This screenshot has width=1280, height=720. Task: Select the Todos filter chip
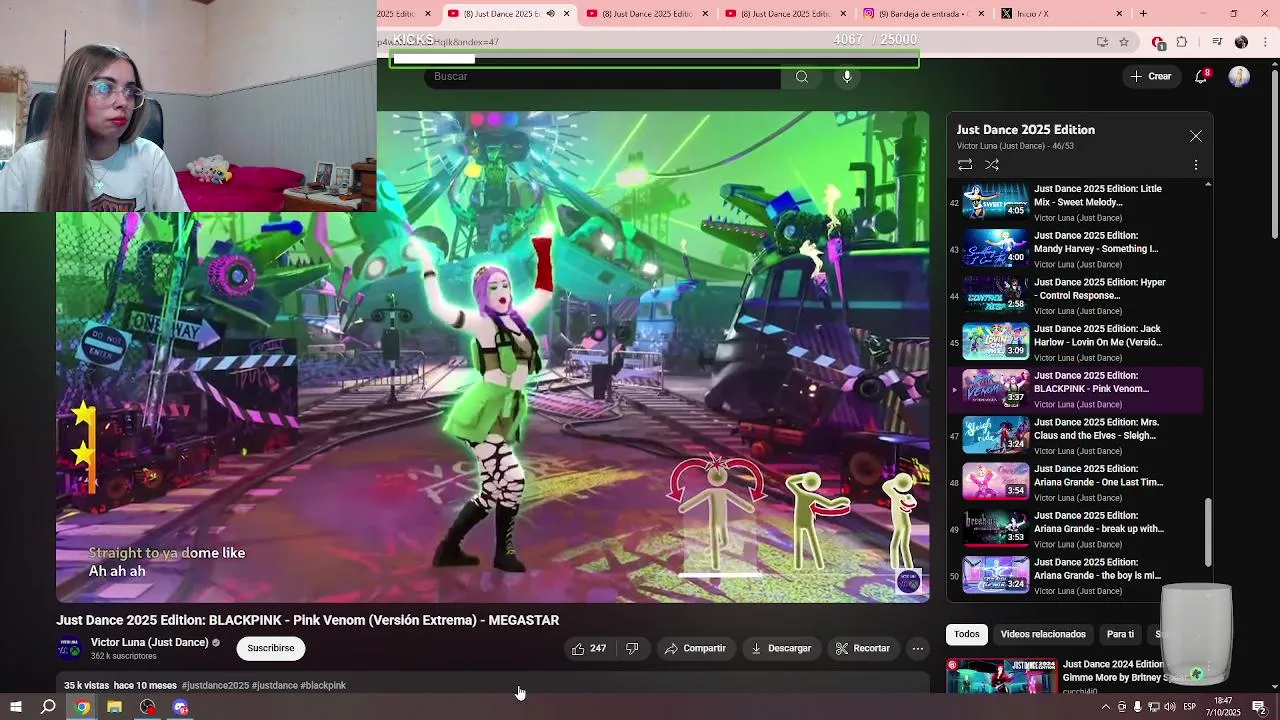point(967,634)
